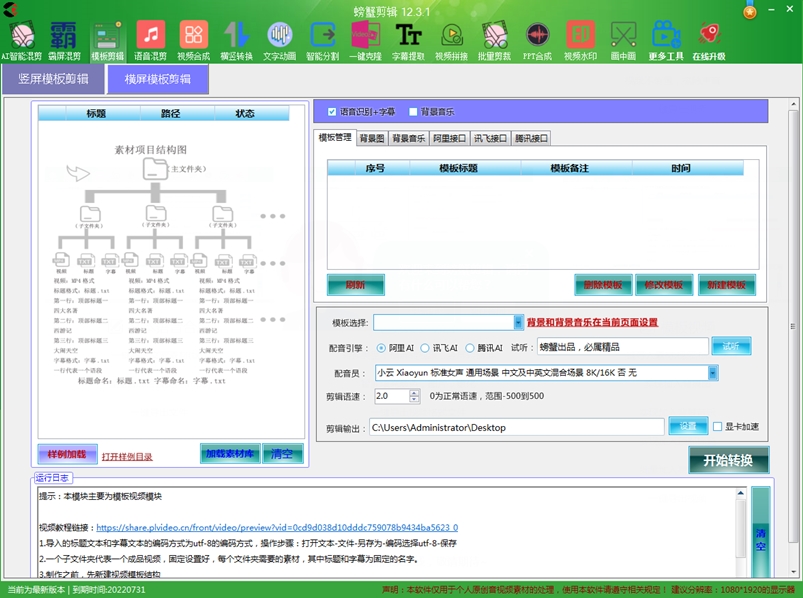Viewport: 803px width, 598px height.
Task: Click the 设置 output path button
Action: [688, 426]
